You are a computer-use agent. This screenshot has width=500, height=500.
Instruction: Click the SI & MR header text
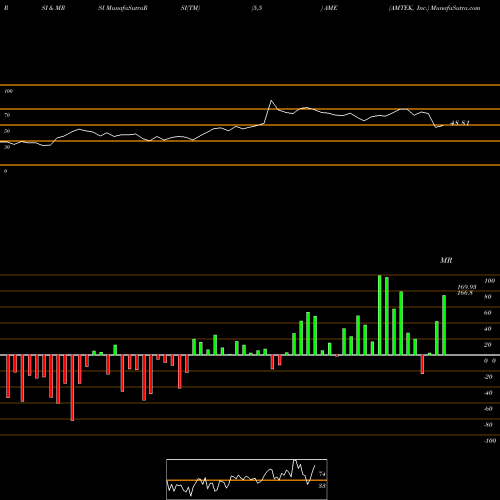pyautogui.click(x=53, y=8)
